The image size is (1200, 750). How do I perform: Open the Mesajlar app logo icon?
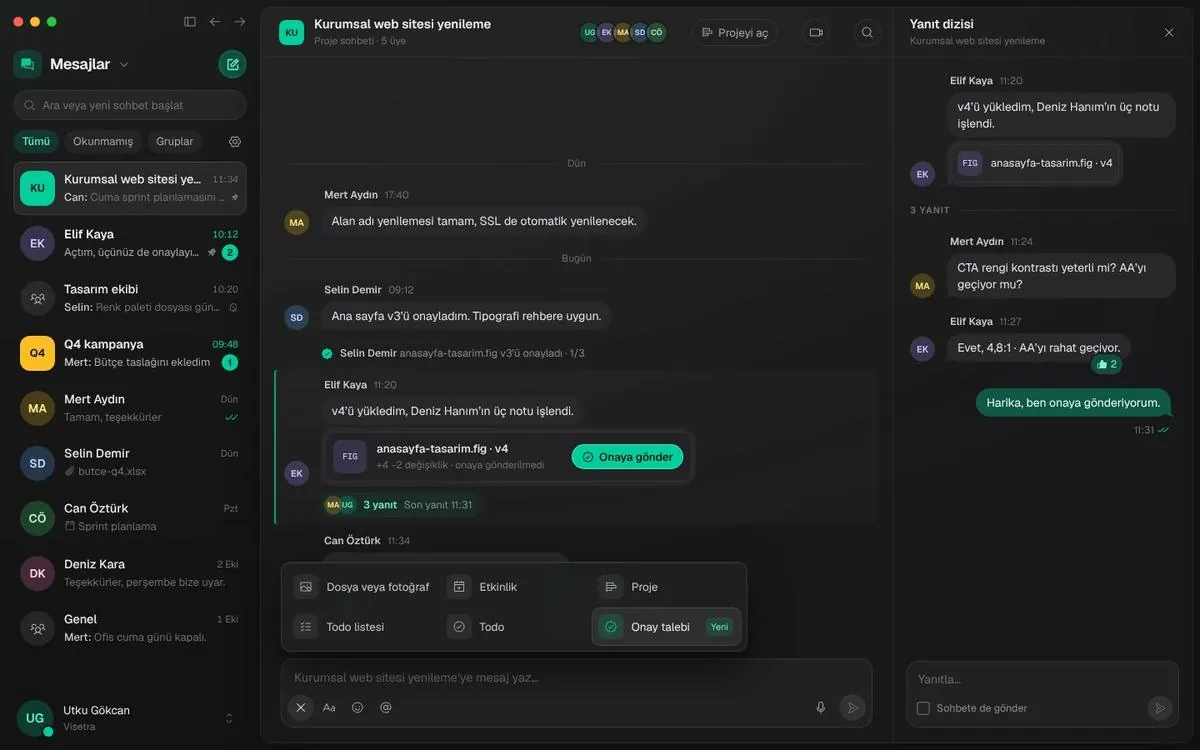[27, 64]
